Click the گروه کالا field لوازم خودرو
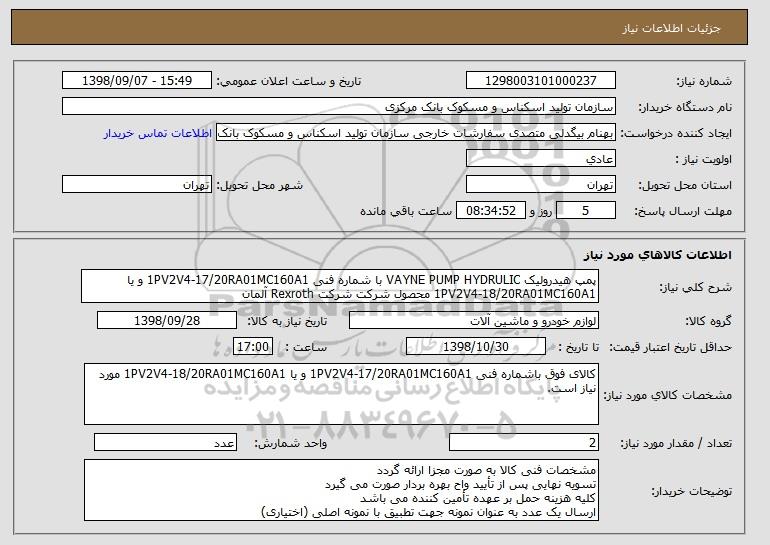770x545 pixels. pyautogui.click(x=474, y=321)
